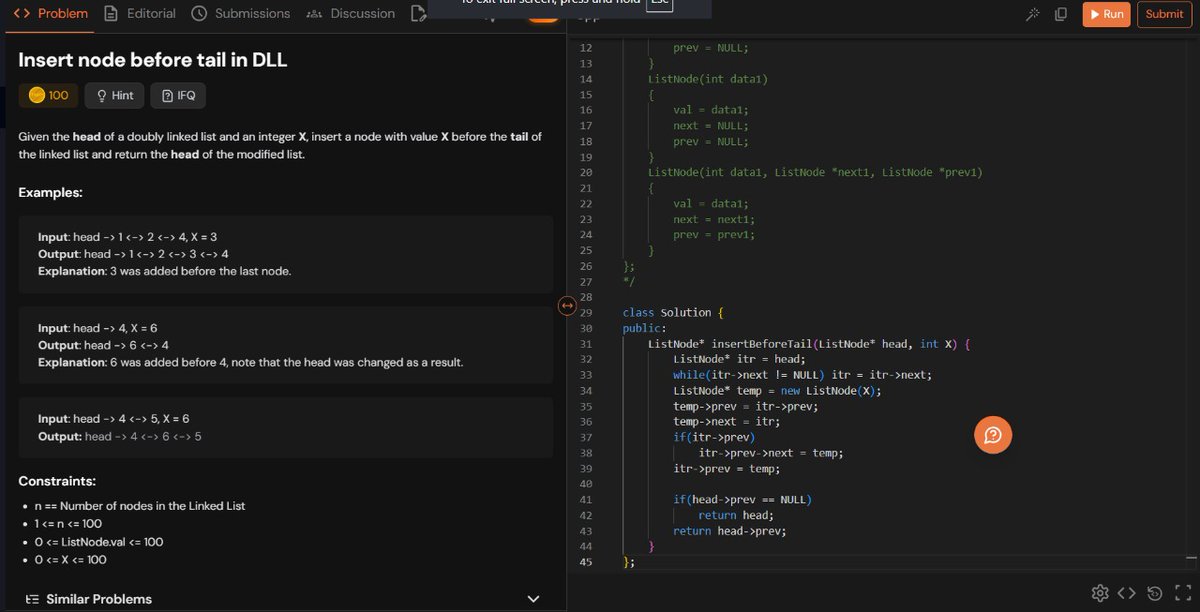Click 'Explanation: 3 was added before the last node.'
This screenshot has height=612, width=1200.
point(164,271)
